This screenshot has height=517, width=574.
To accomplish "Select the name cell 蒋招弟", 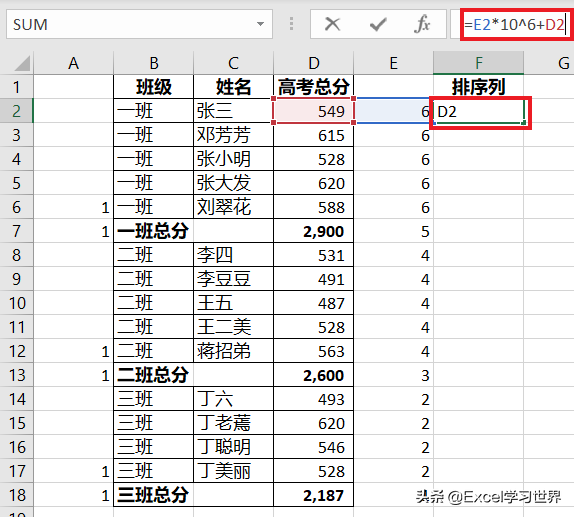I will 233,351.
